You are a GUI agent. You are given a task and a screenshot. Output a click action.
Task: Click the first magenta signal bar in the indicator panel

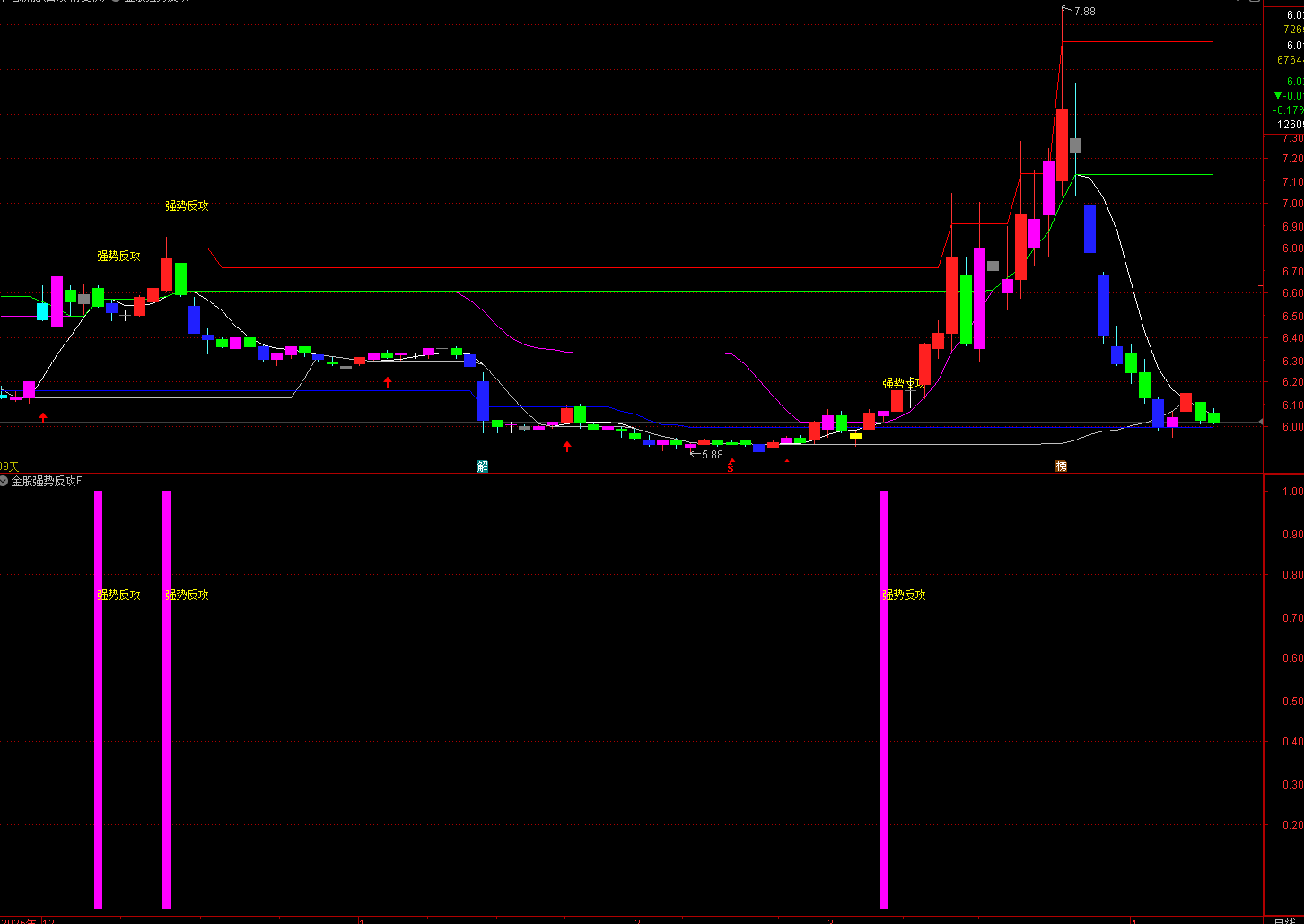[x=98, y=699]
